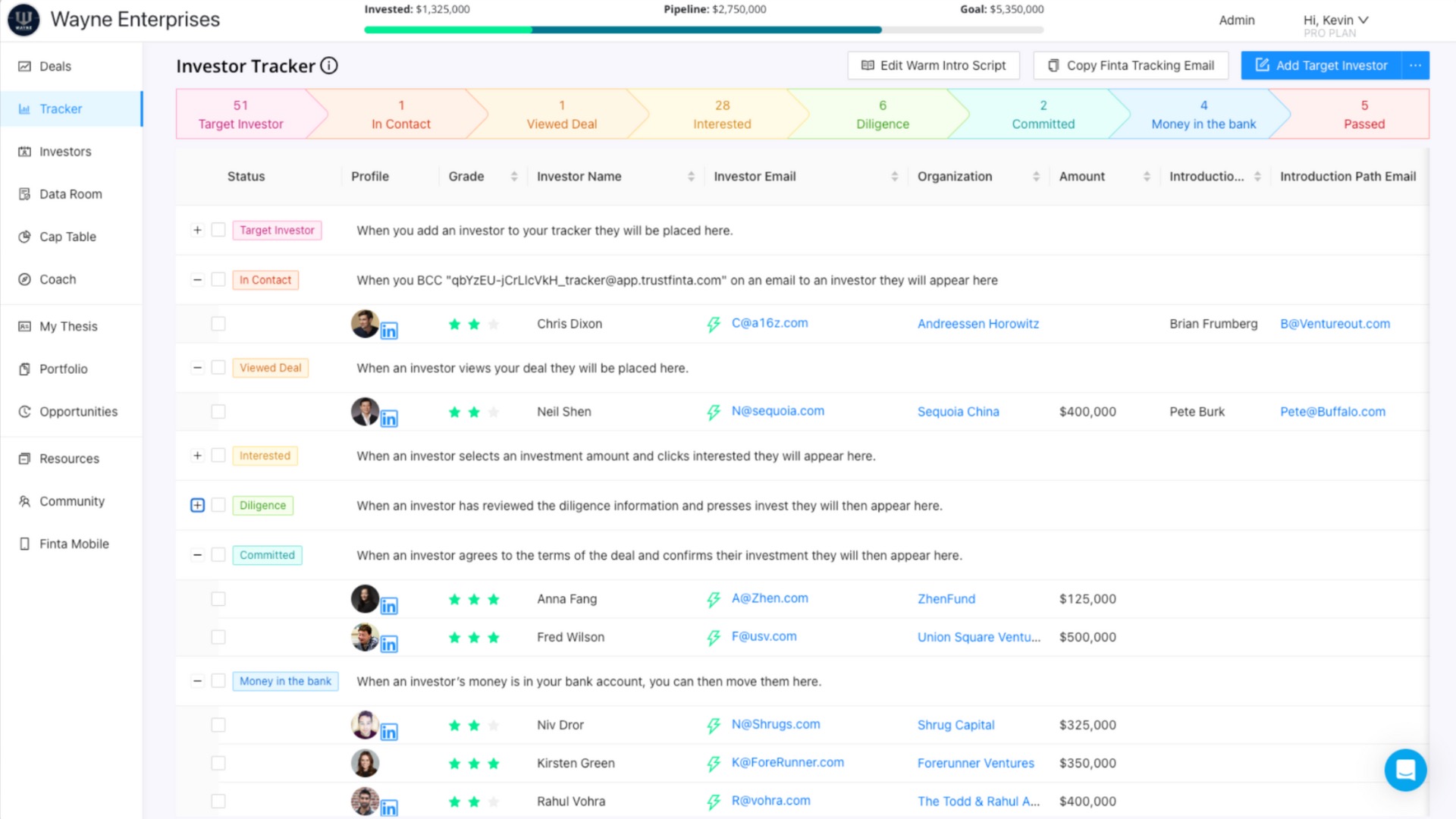Image resolution: width=1456 pixels, height=819 pixels.
Task: Go to Data Room in sidebar
Action: point(70,194)
